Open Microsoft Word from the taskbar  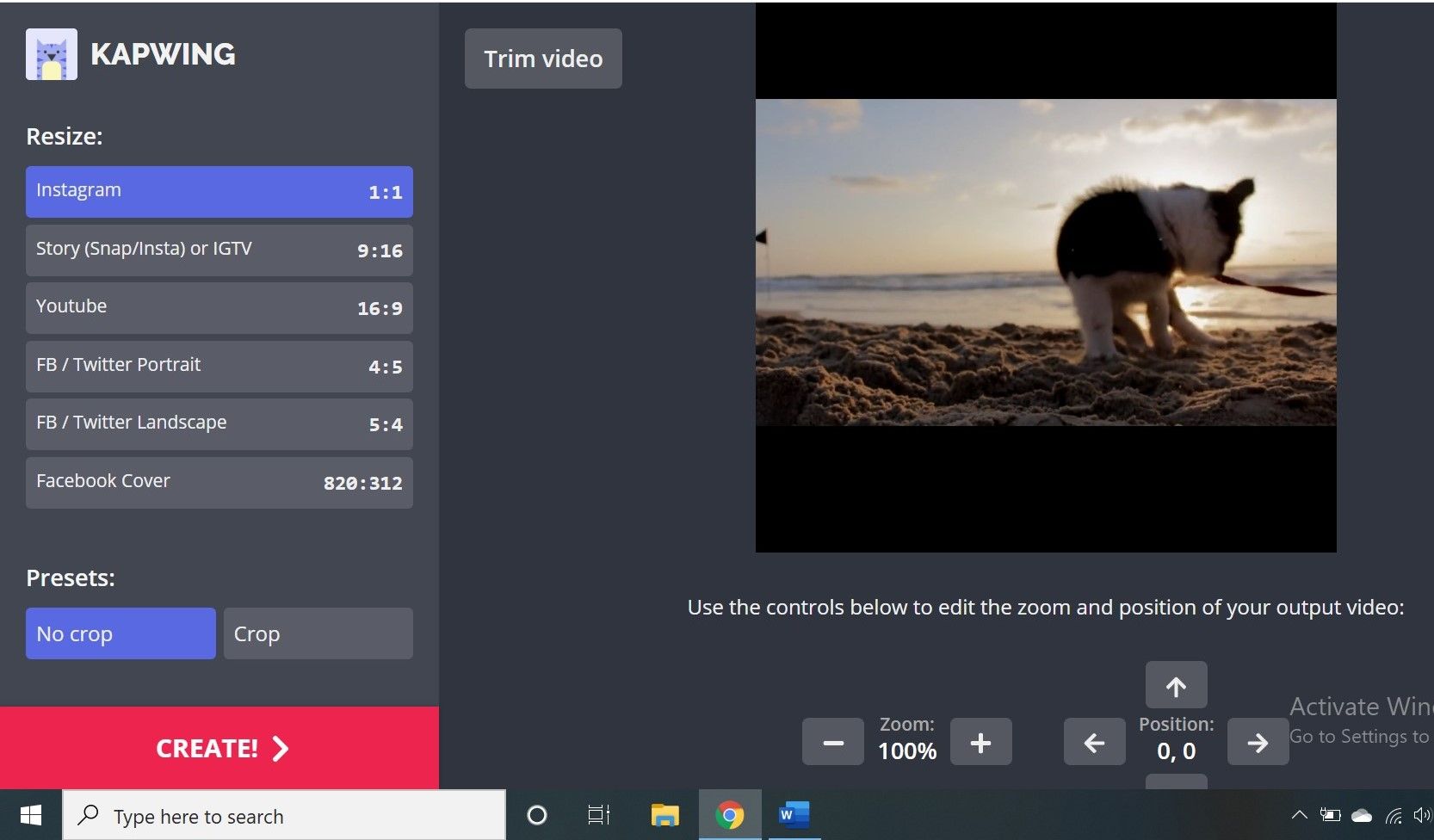[793, 814]
